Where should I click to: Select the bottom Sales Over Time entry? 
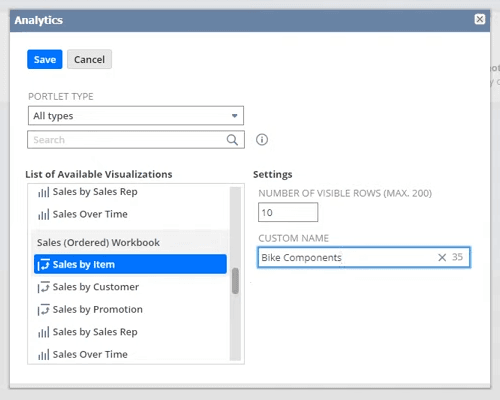click(90, 354)
